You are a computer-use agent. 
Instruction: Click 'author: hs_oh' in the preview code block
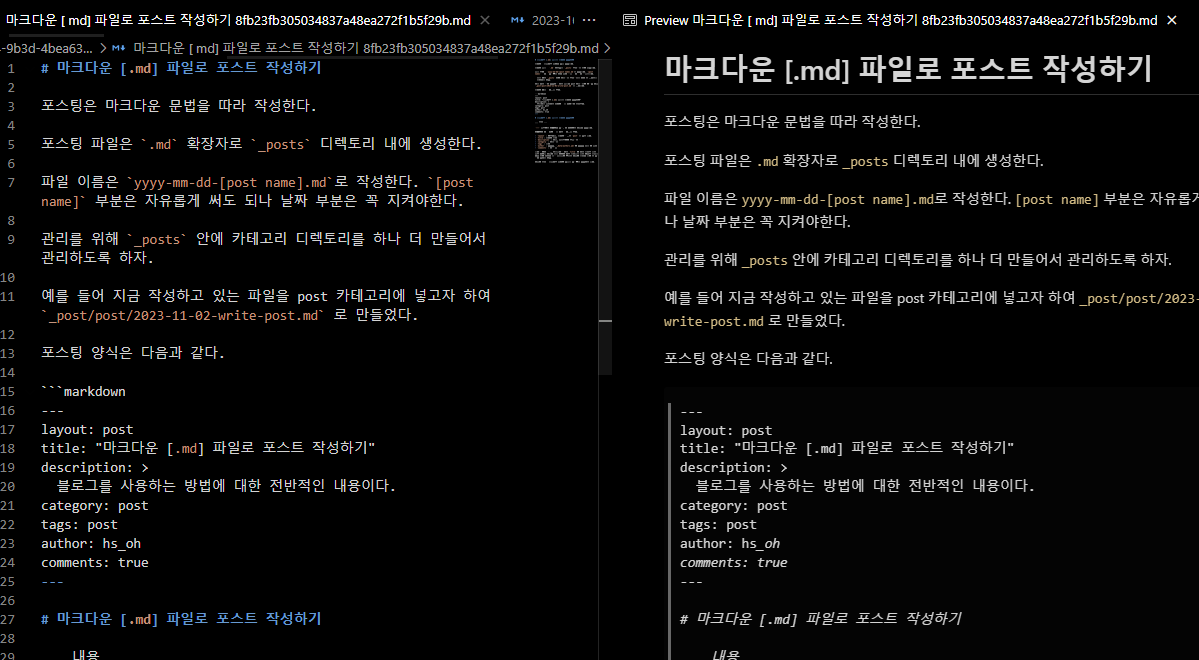tap(730, 544)
